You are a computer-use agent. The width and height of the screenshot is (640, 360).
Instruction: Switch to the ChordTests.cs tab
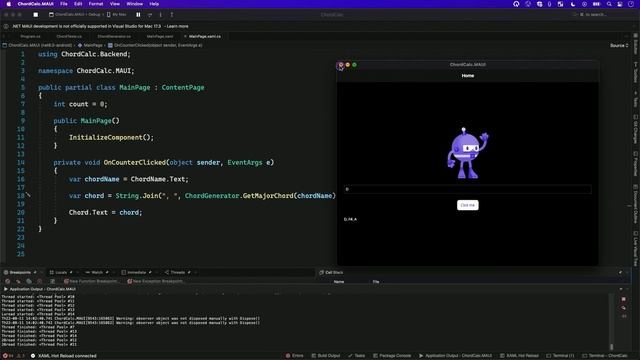[69, 36]
